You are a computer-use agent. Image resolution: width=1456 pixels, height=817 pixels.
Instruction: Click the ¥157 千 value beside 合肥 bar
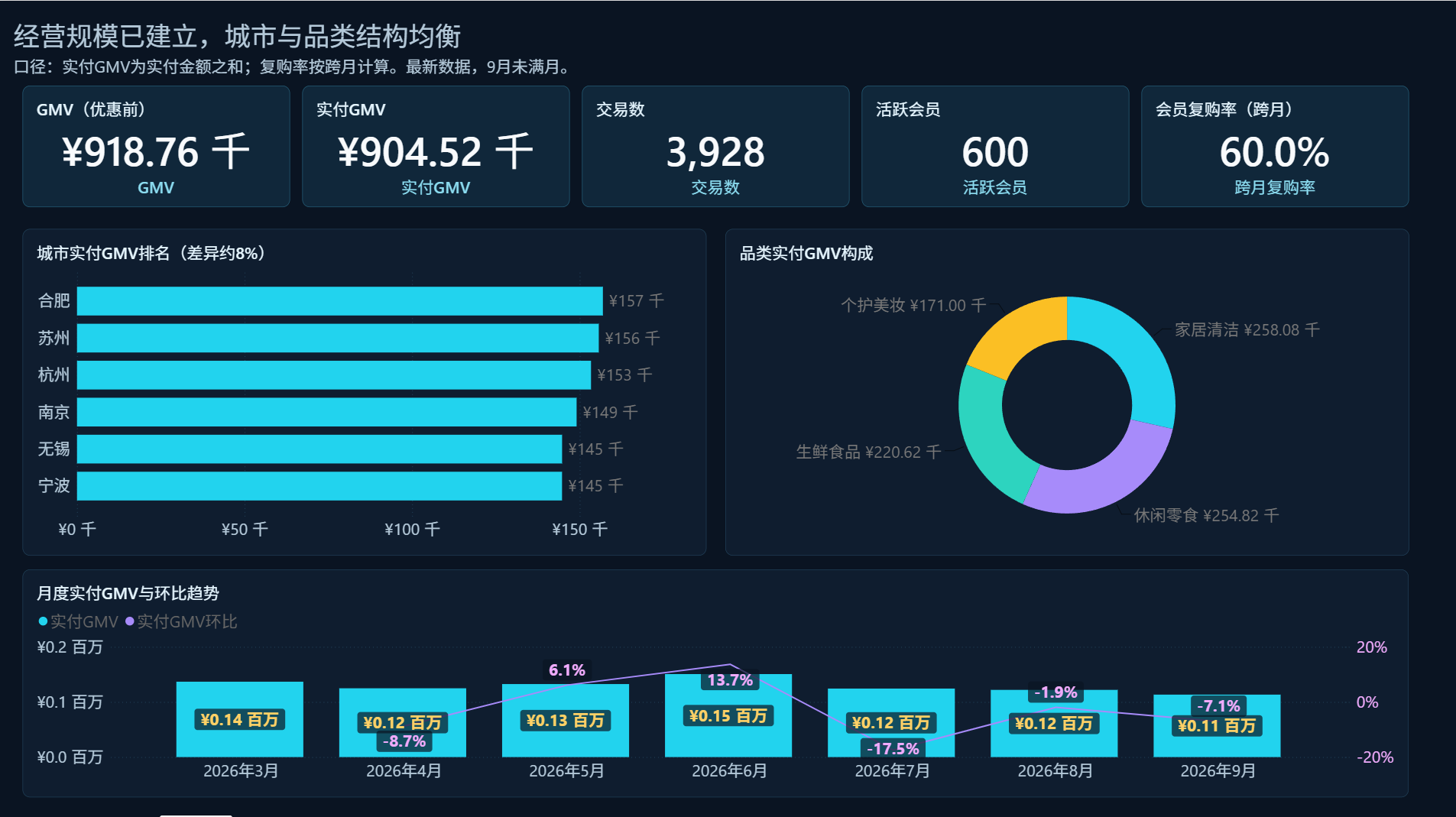(637, 301)
